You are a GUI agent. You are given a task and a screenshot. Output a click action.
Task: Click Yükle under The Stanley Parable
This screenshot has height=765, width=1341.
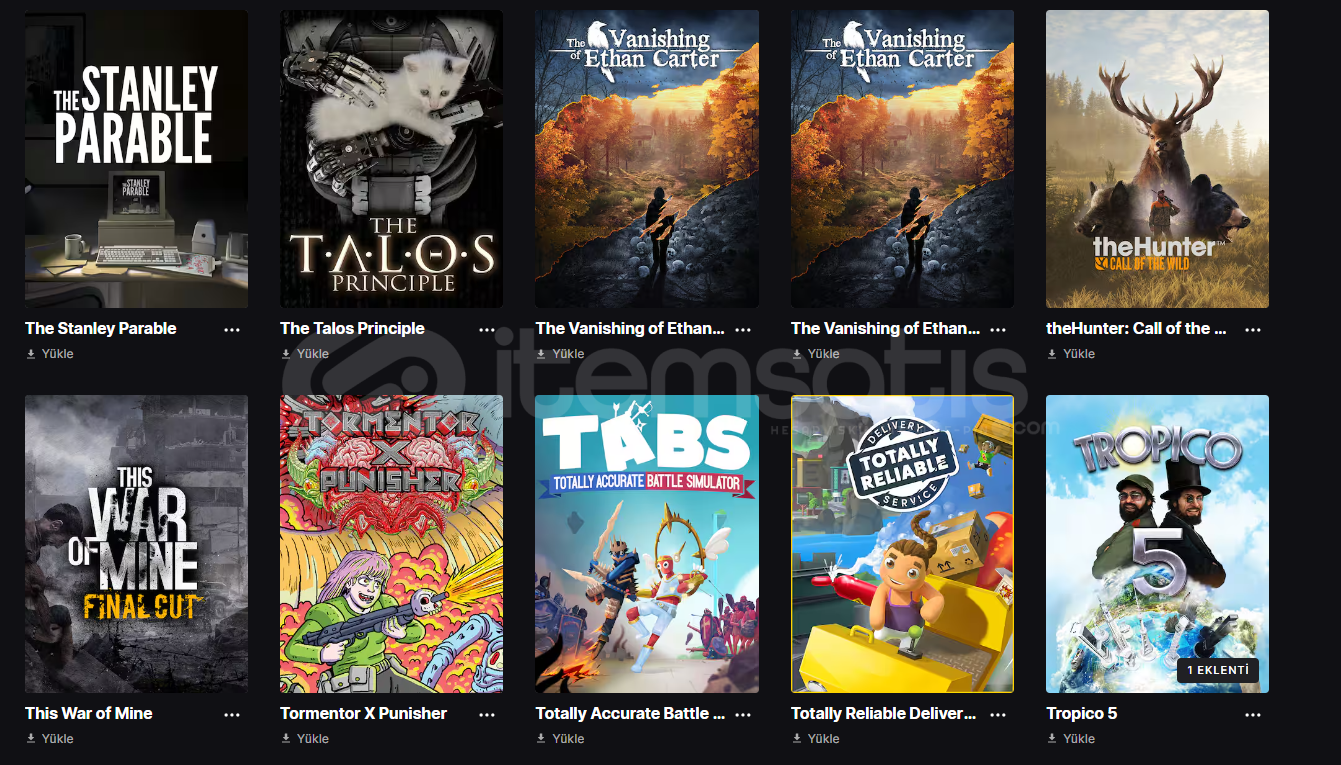(50, 354)
